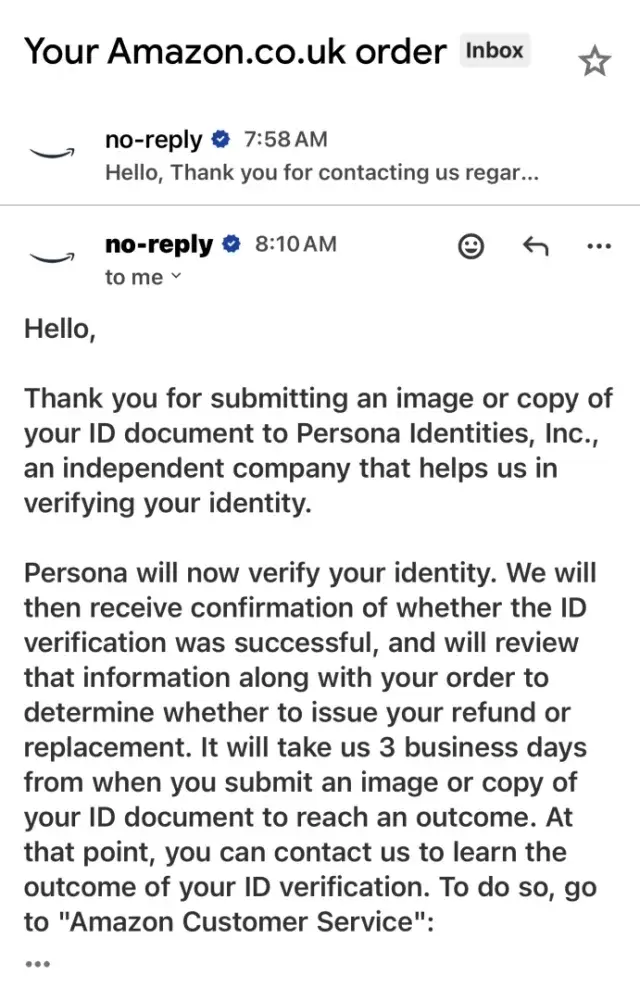
Task: Tap the verified badge on the 8:10 AM message
Action: point(233,244)
